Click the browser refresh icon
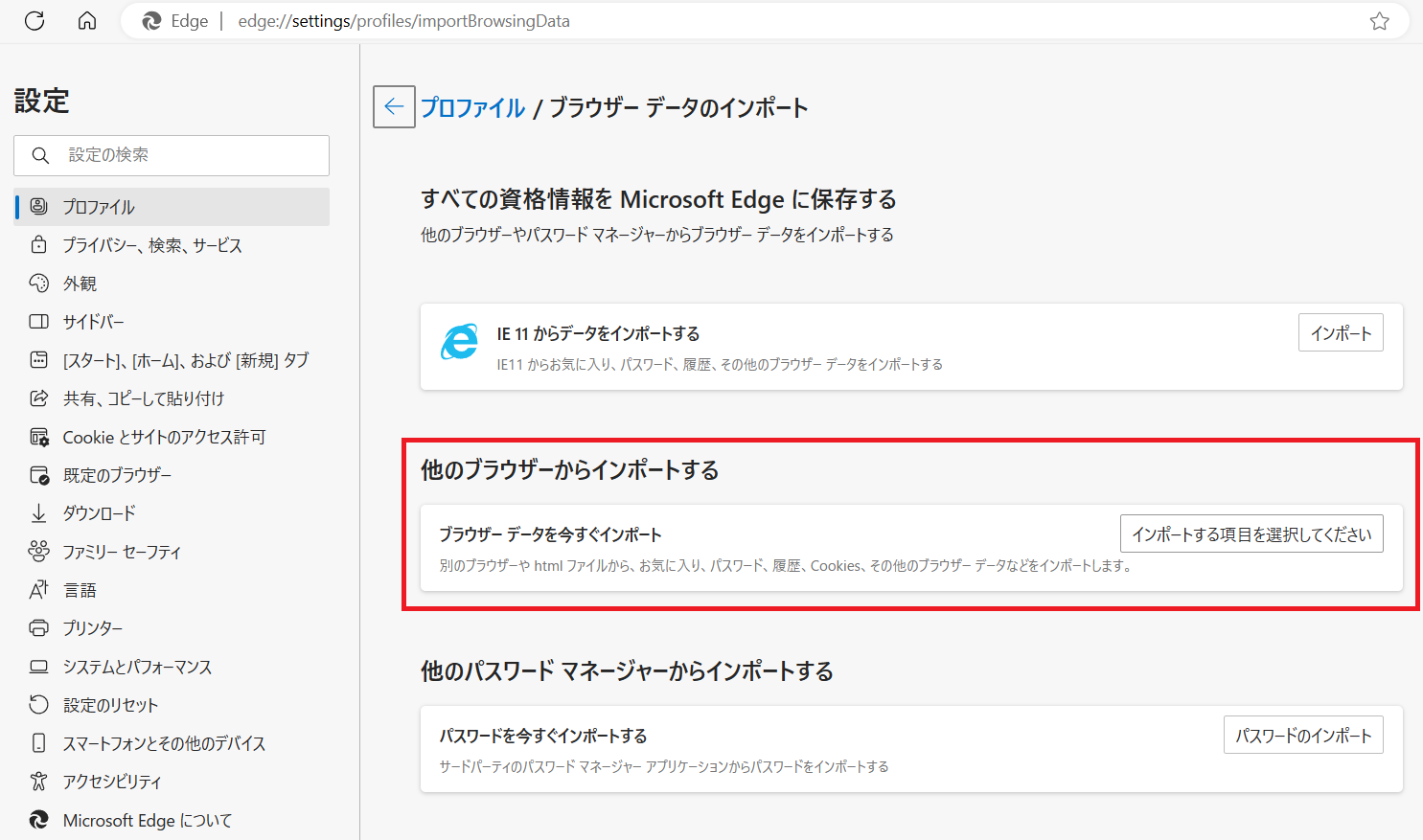This screenshot has height=840, width=1423. (34, 20)
